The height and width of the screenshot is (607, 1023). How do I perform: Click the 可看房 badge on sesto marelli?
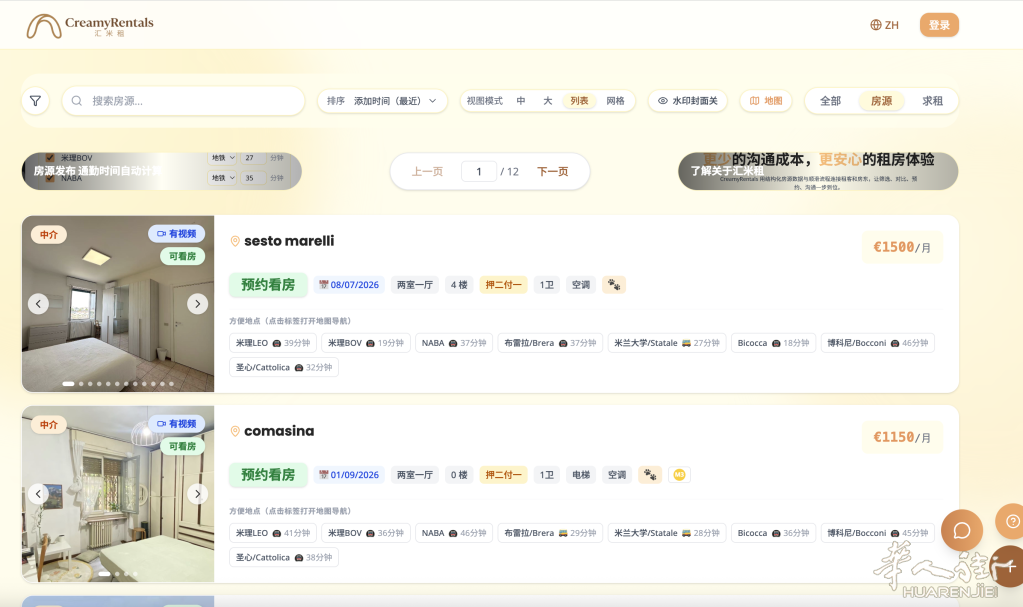point(182,257)
